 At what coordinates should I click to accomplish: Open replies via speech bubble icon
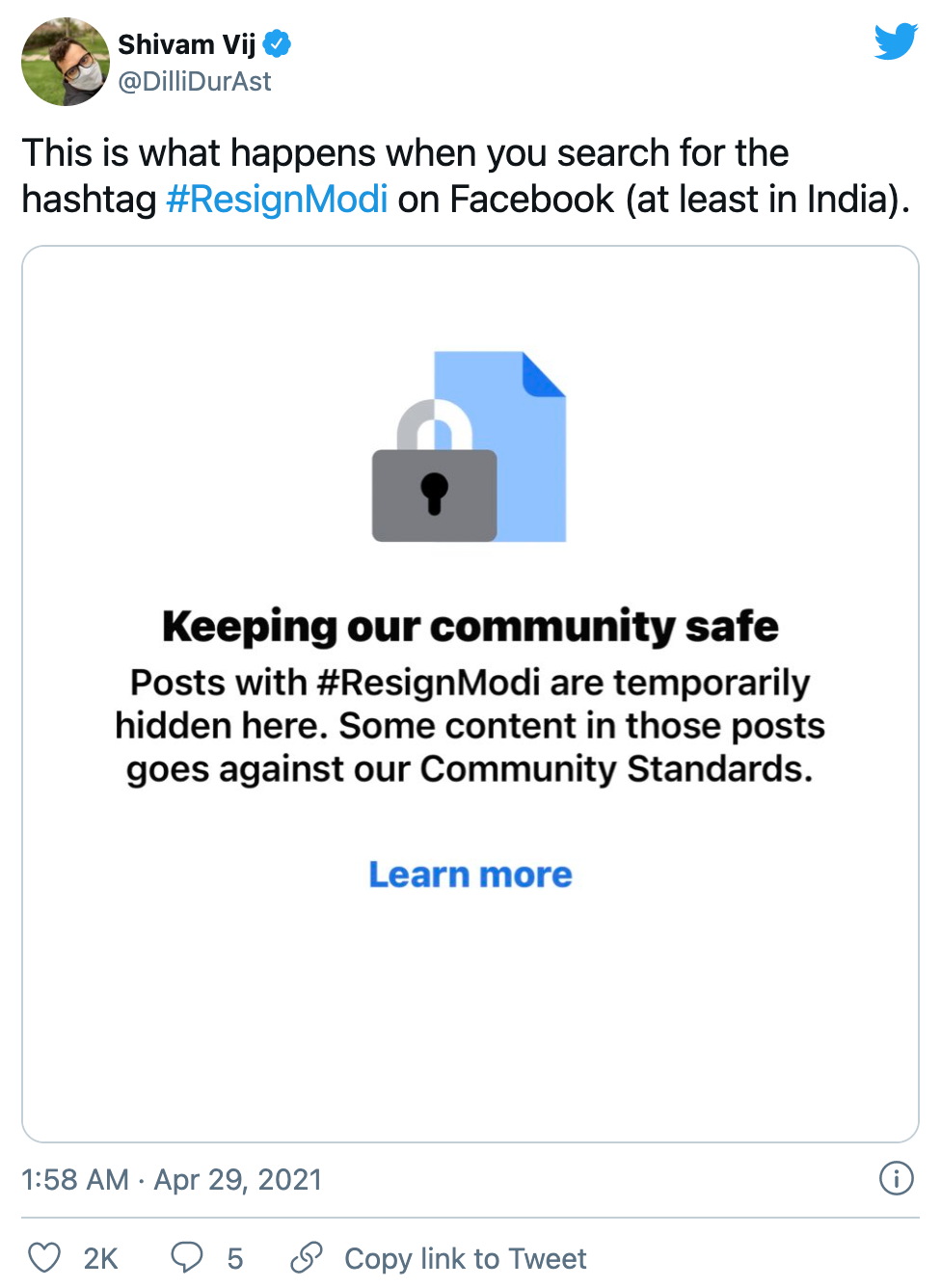pyautogui.click(x=187, y=1257)
